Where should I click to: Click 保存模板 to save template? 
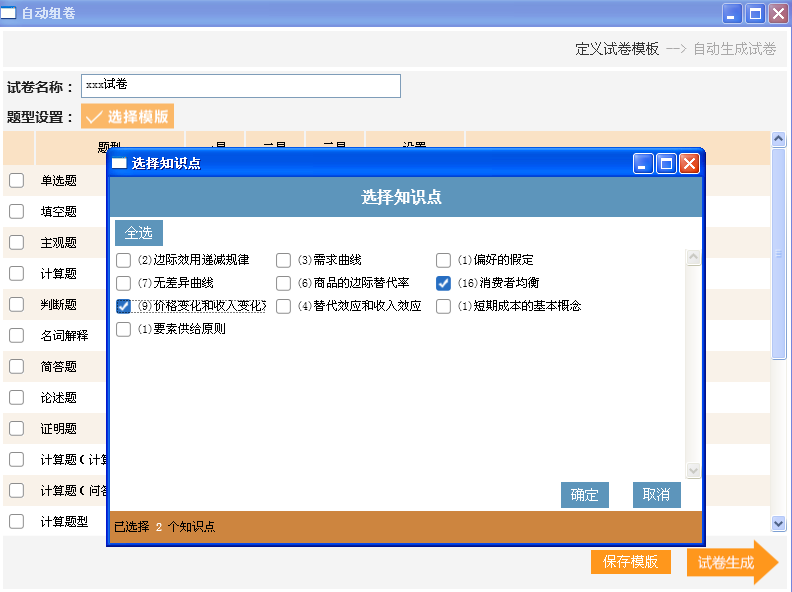630,562
